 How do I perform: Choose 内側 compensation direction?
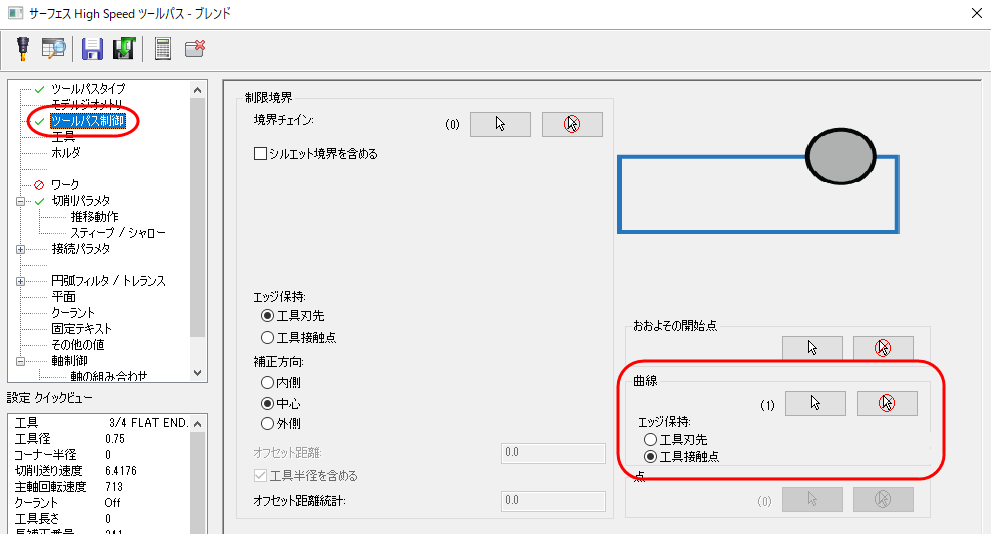[267, 382]
